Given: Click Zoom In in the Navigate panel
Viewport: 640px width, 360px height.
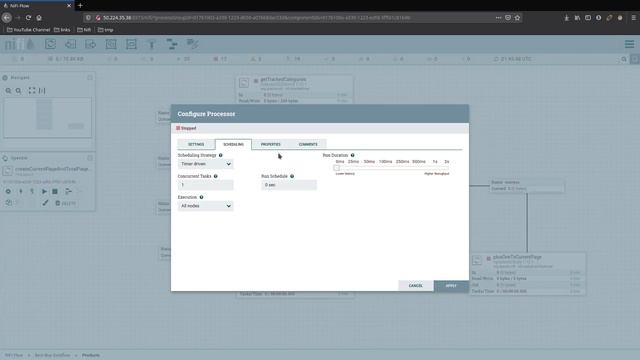Looking at the screenshot, I should [8, 91].
